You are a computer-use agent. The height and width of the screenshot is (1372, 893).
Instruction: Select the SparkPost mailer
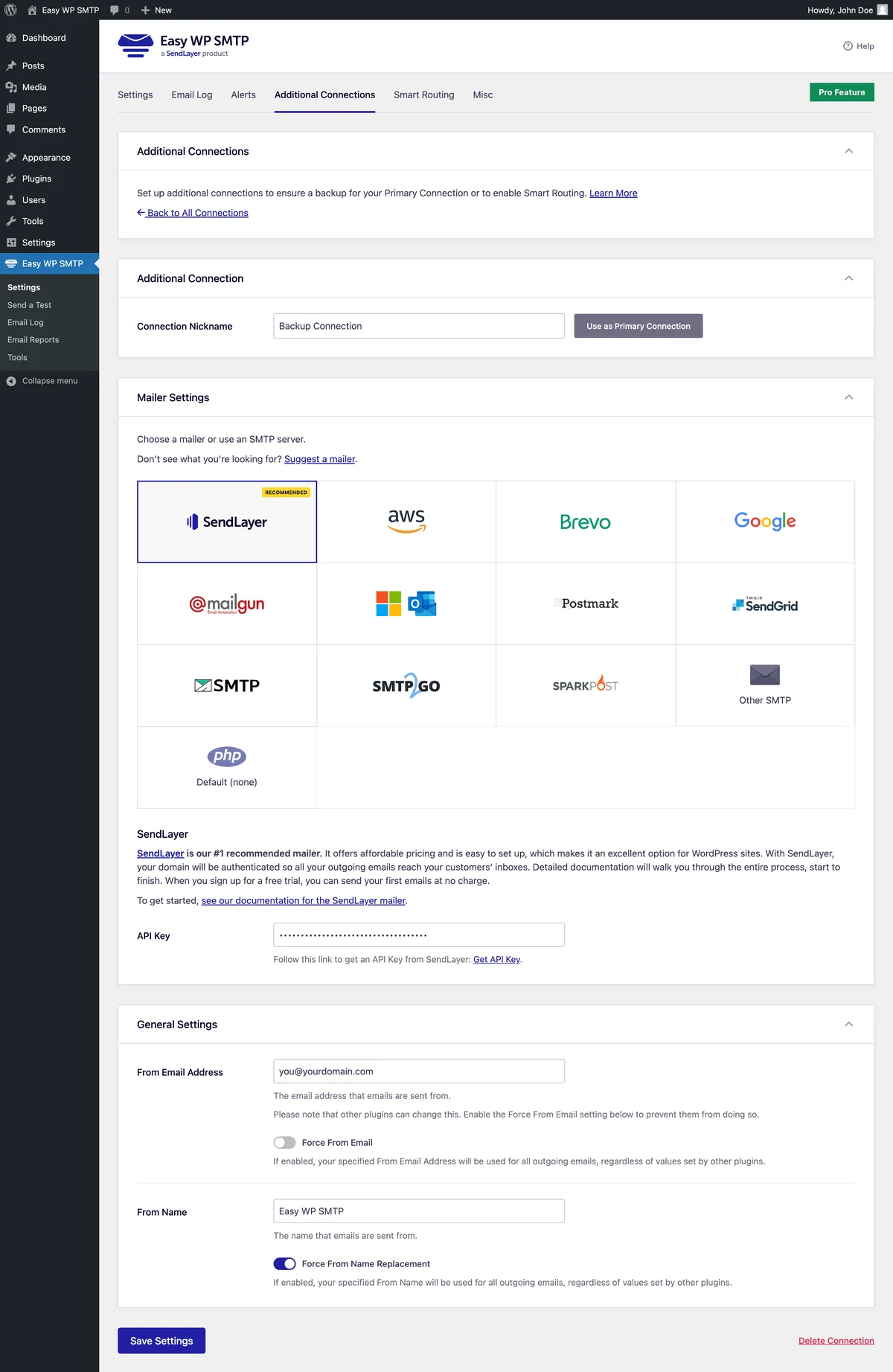[x=586, y=685]
